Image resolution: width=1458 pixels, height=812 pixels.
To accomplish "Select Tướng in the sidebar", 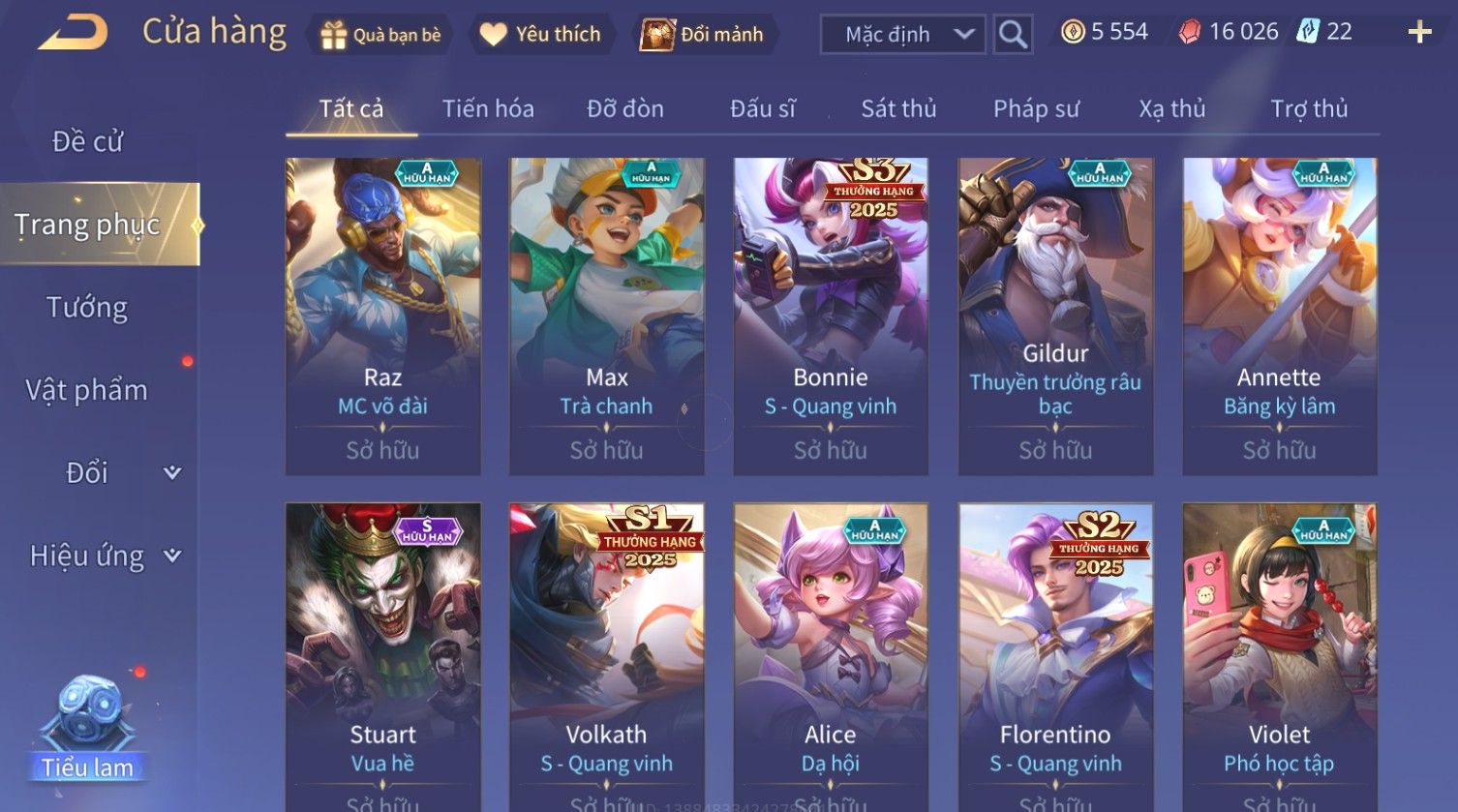I will point(87,308).
